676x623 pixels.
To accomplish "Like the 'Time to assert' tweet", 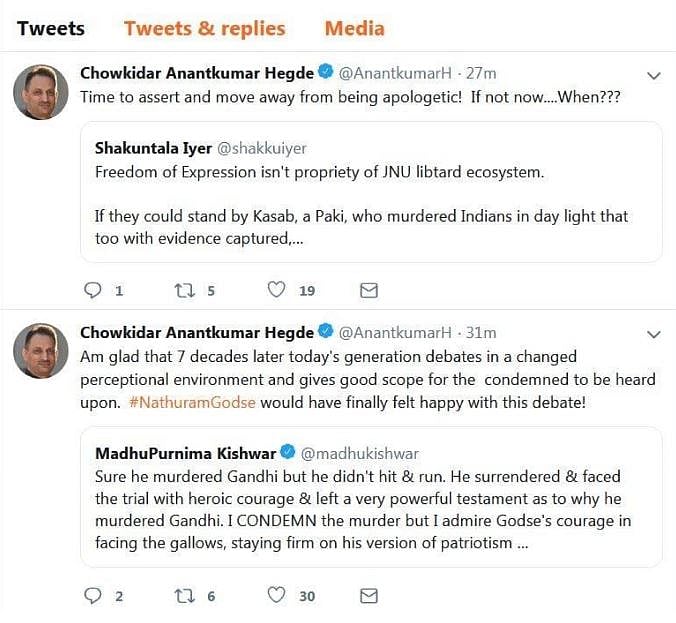I will click(277, 290).
